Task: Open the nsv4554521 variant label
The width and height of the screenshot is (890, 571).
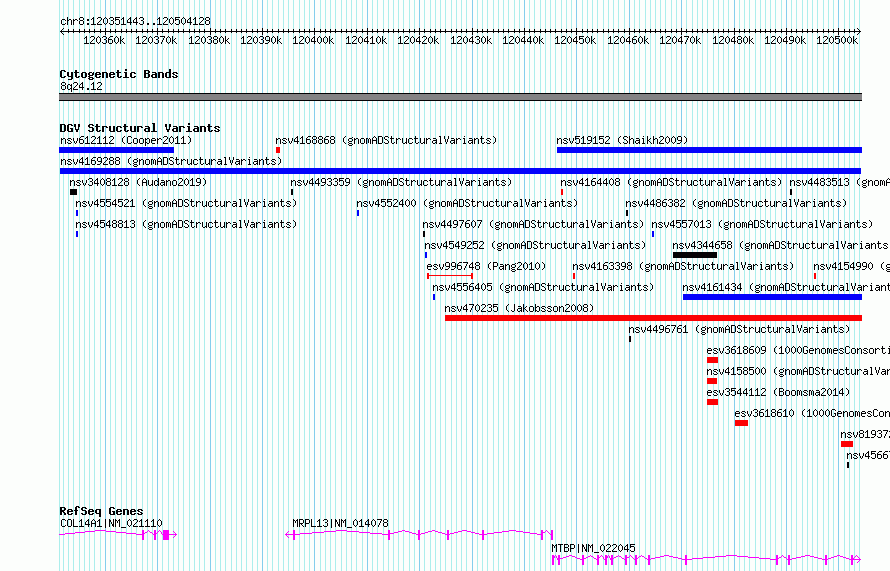Action: [186, 203]
